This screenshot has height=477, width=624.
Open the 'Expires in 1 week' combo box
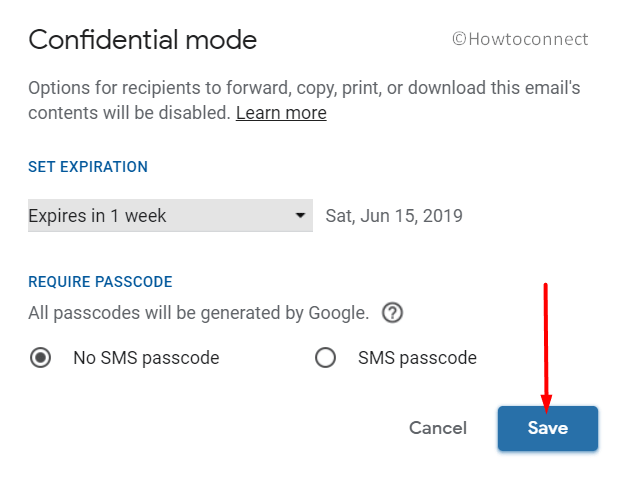tap(170, 216)
